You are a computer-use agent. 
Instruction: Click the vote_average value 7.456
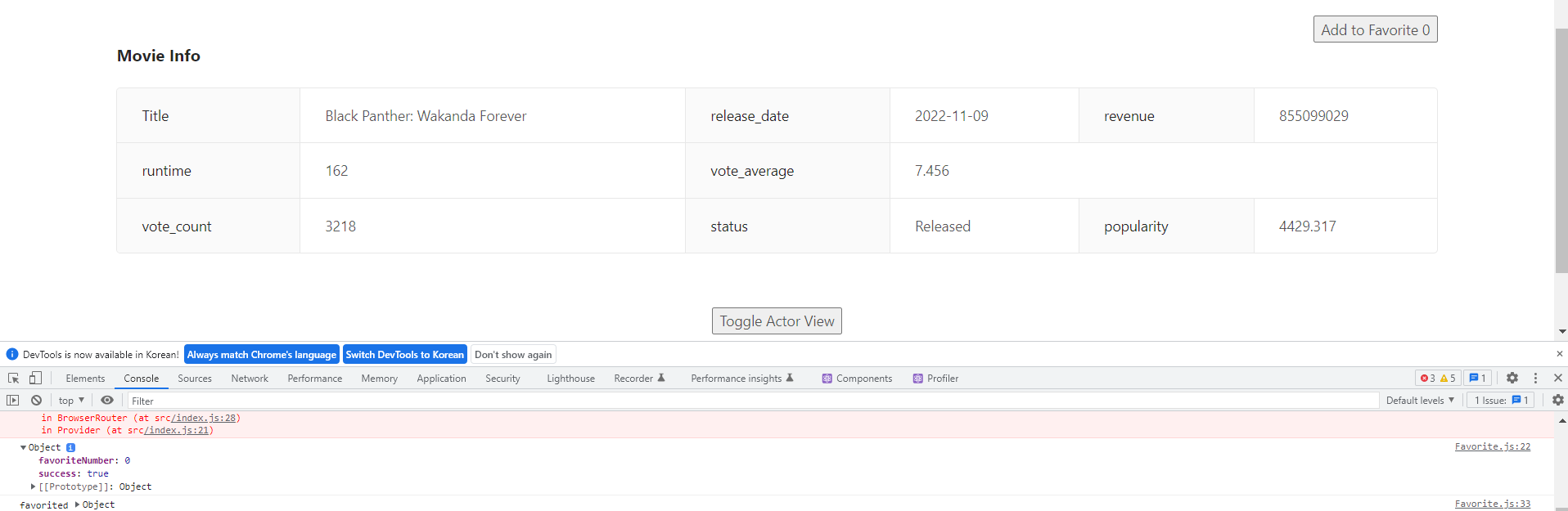pos(932,171)
